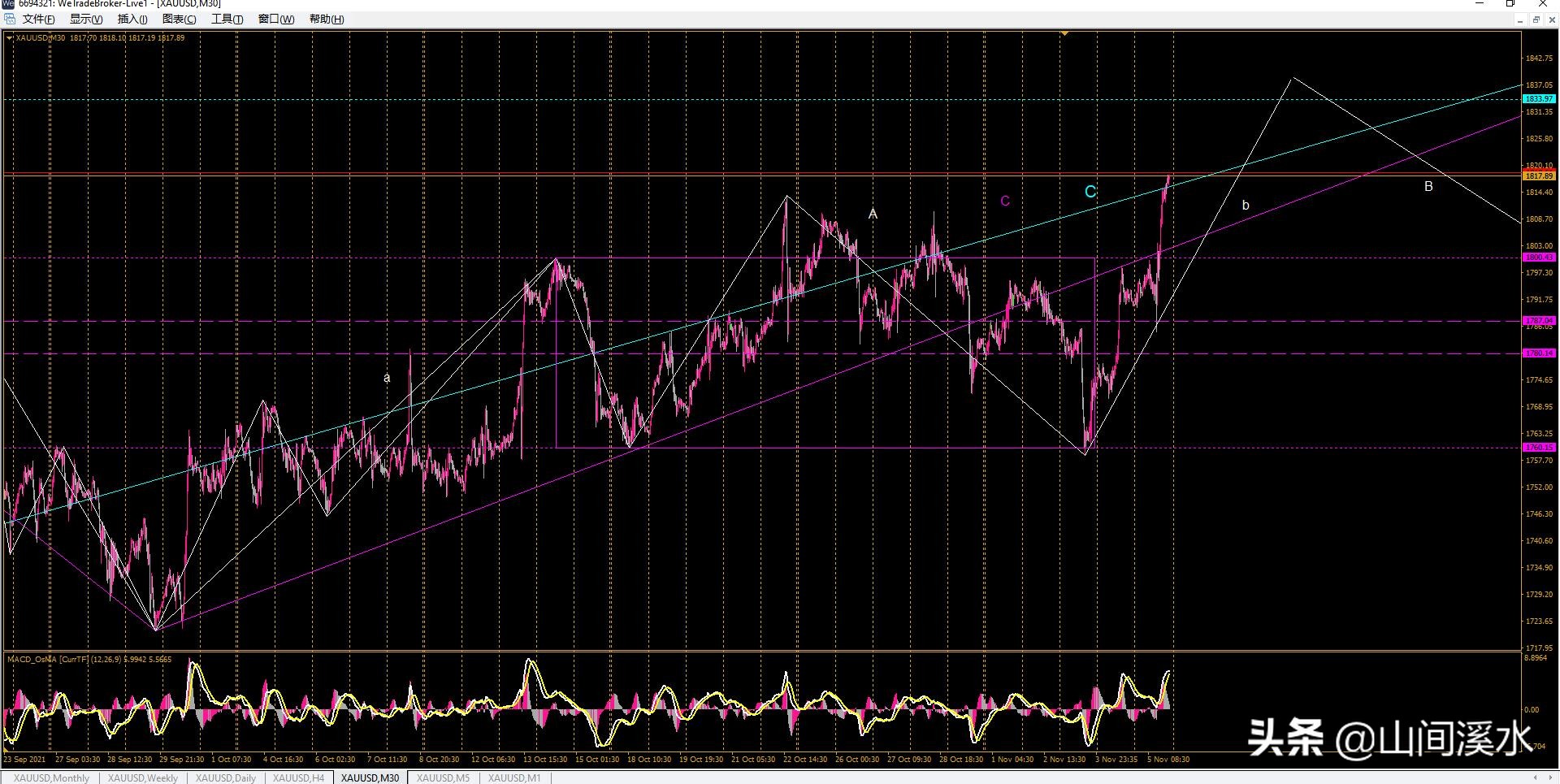1560x784 pixels.
Task: Select the white wave label 'B'
Action: tap(1428, 186)
